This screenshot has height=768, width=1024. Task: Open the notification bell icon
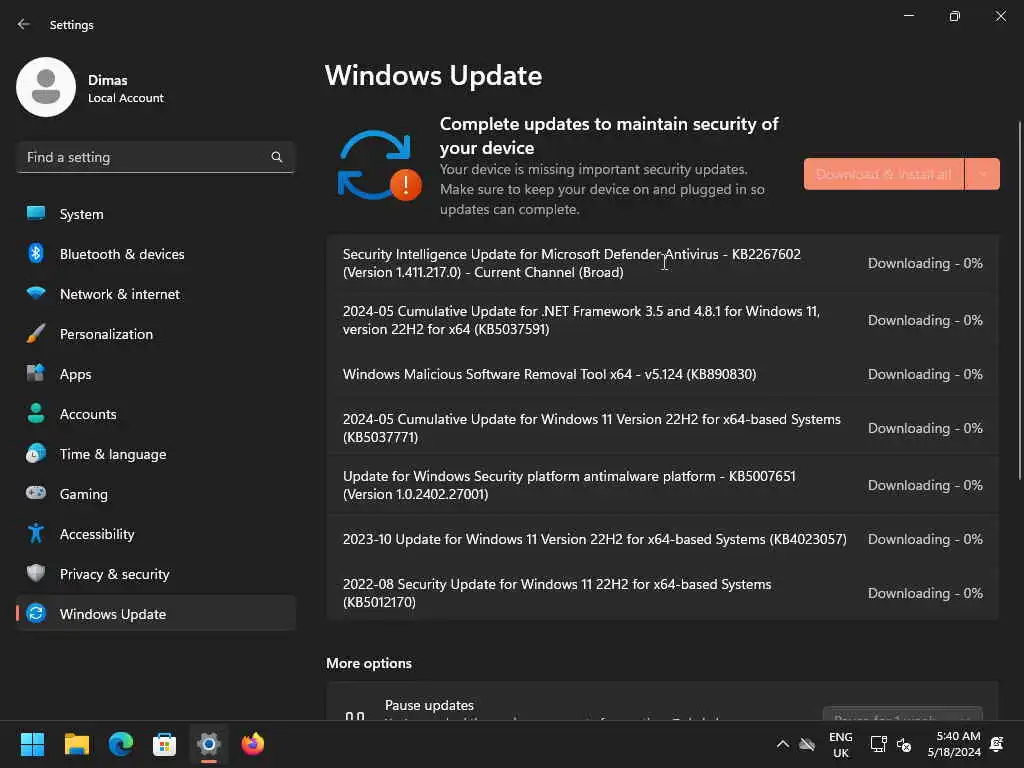pos(997,744)
